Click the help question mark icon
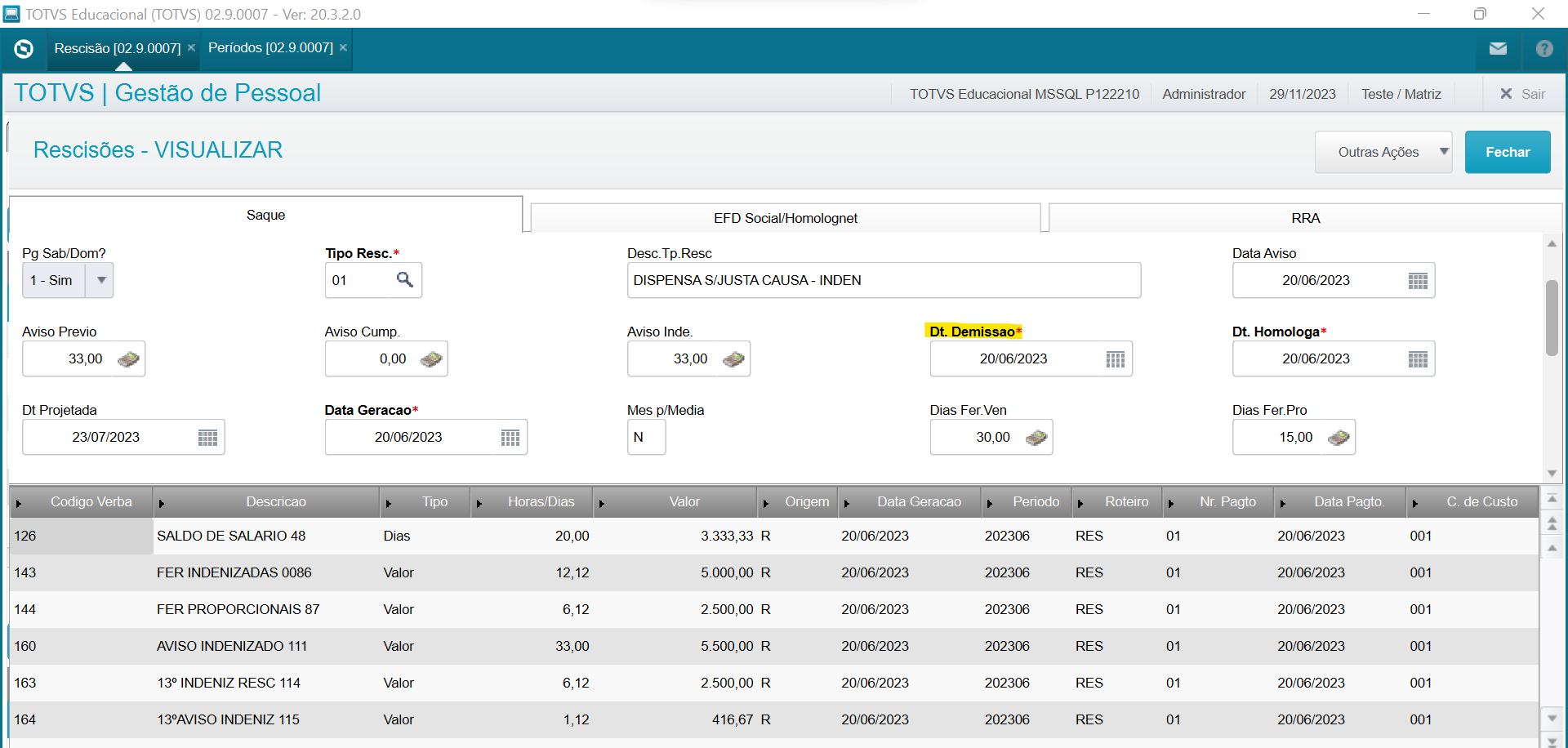Screen dimensions: 1568x748 pos(1543,49)
